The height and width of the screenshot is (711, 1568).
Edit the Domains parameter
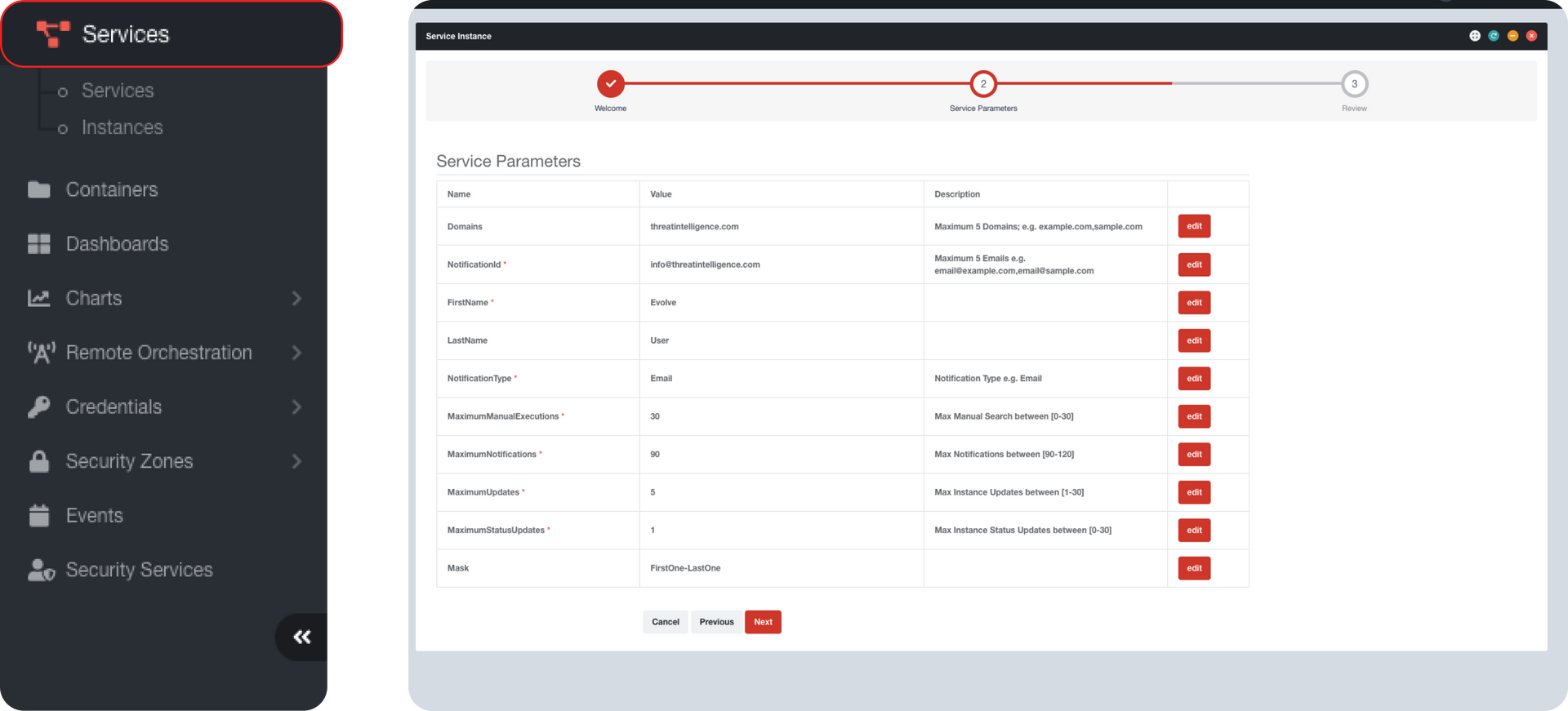1194,226
